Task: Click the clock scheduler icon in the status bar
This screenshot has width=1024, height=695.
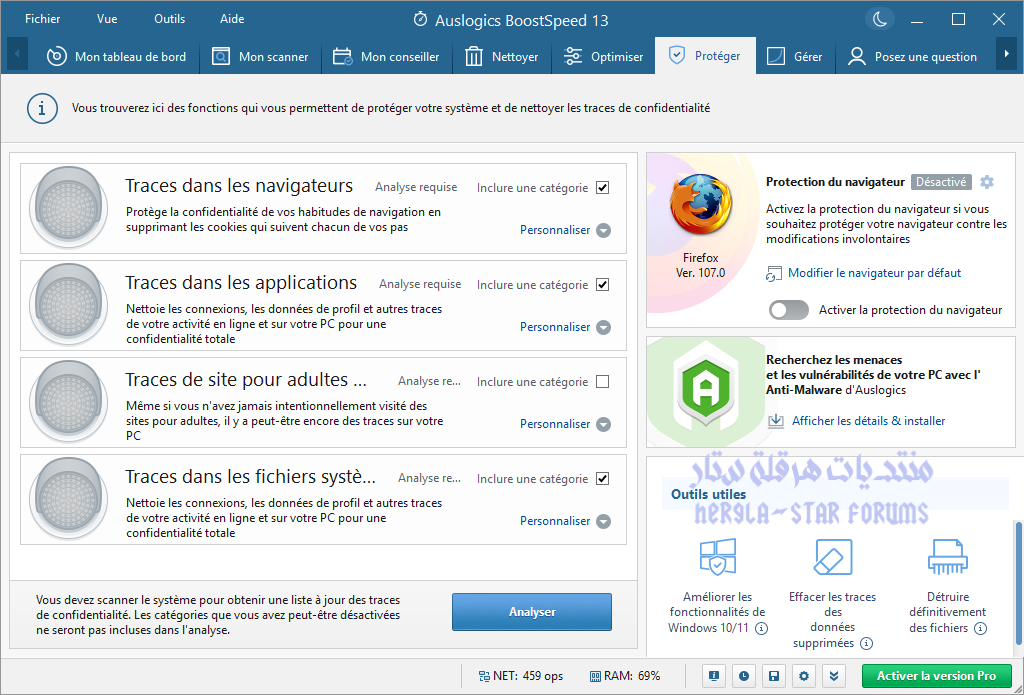Action: [x=744, y=676]
